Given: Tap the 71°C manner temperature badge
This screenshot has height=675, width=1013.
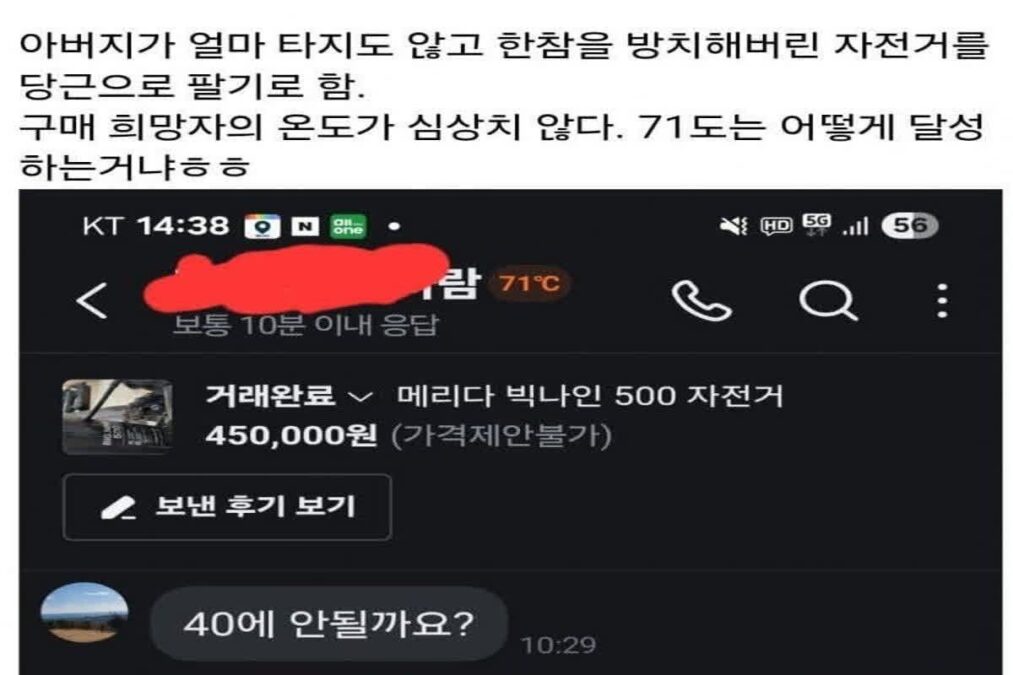Looking at the screenshot, I should [529, 284].
